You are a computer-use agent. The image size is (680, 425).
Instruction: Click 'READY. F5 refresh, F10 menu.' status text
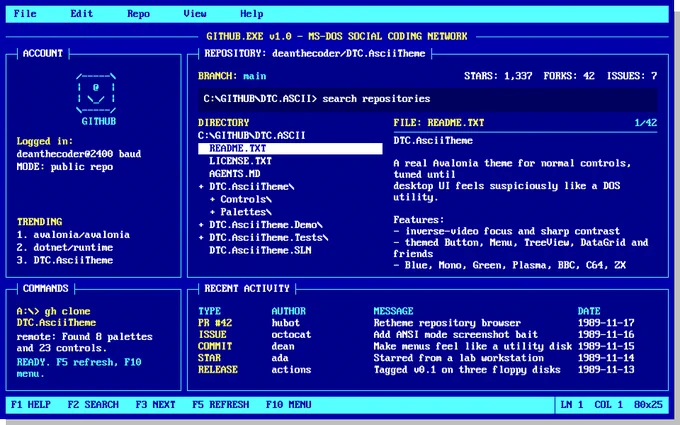click(x=79, y=368)
